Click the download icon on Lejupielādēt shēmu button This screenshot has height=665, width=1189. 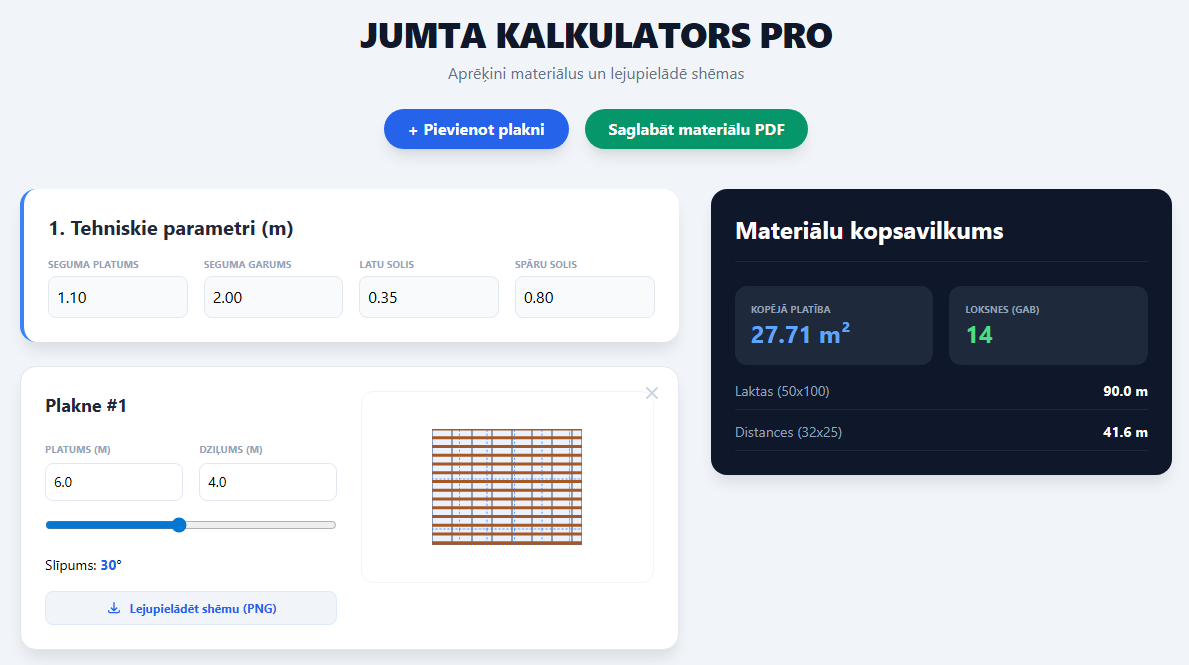point(114,607)
